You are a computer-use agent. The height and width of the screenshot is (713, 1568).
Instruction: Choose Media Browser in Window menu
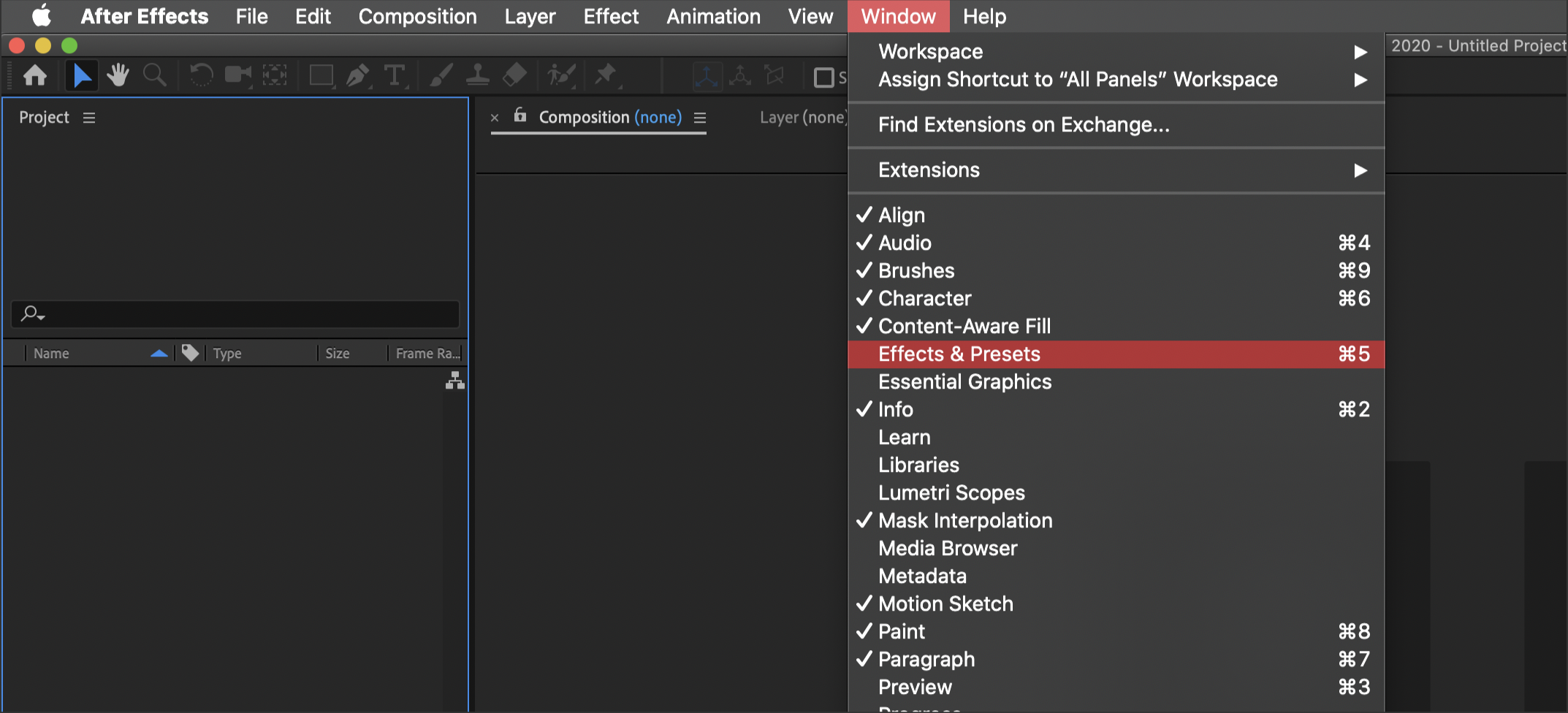click(x=1116, y=548)
